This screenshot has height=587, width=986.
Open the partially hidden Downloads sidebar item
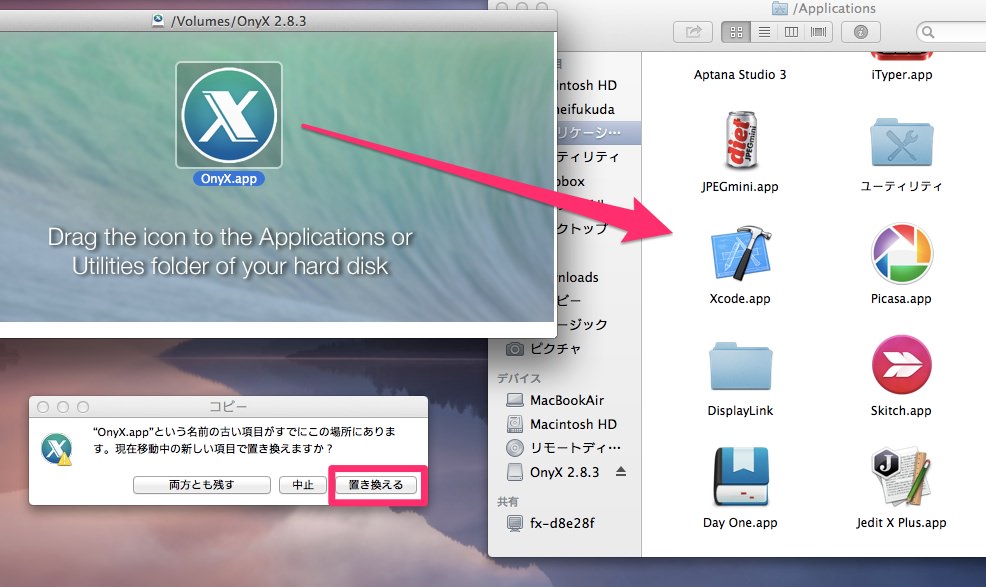click(x=578, y=277)
